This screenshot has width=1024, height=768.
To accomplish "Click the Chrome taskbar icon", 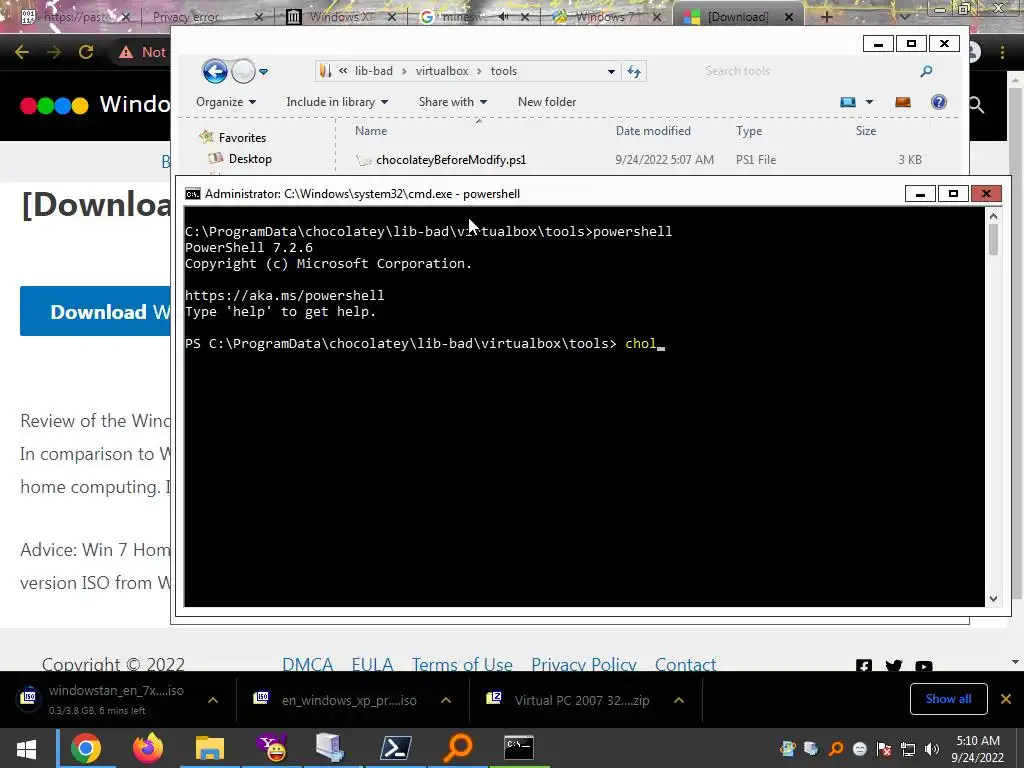I will [x=86, y=748].
